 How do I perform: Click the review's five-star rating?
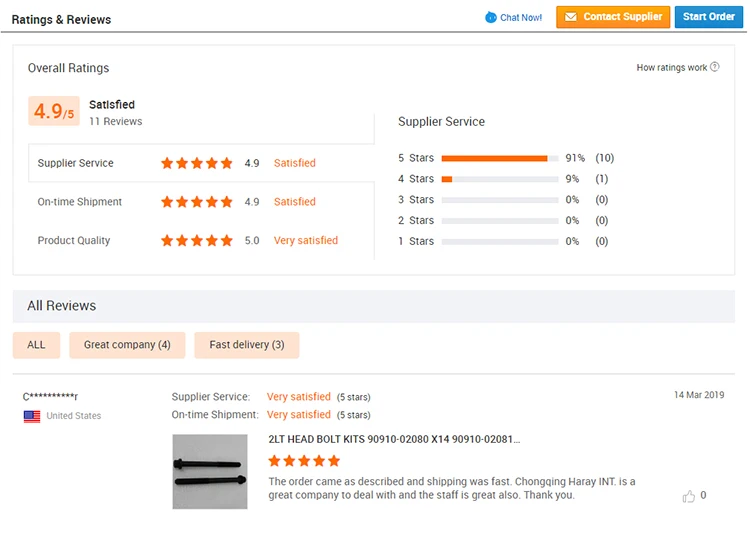[x=304, y=461]
